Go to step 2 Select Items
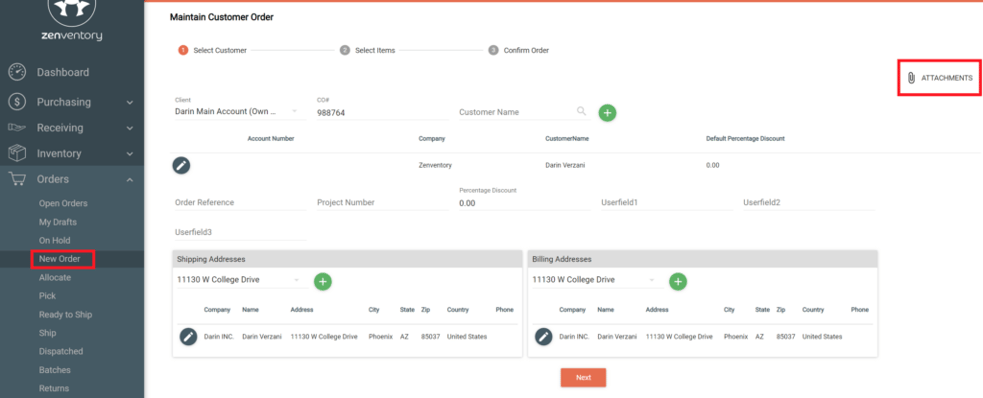This screenshot has width=983, height=398. coord(367,50)
